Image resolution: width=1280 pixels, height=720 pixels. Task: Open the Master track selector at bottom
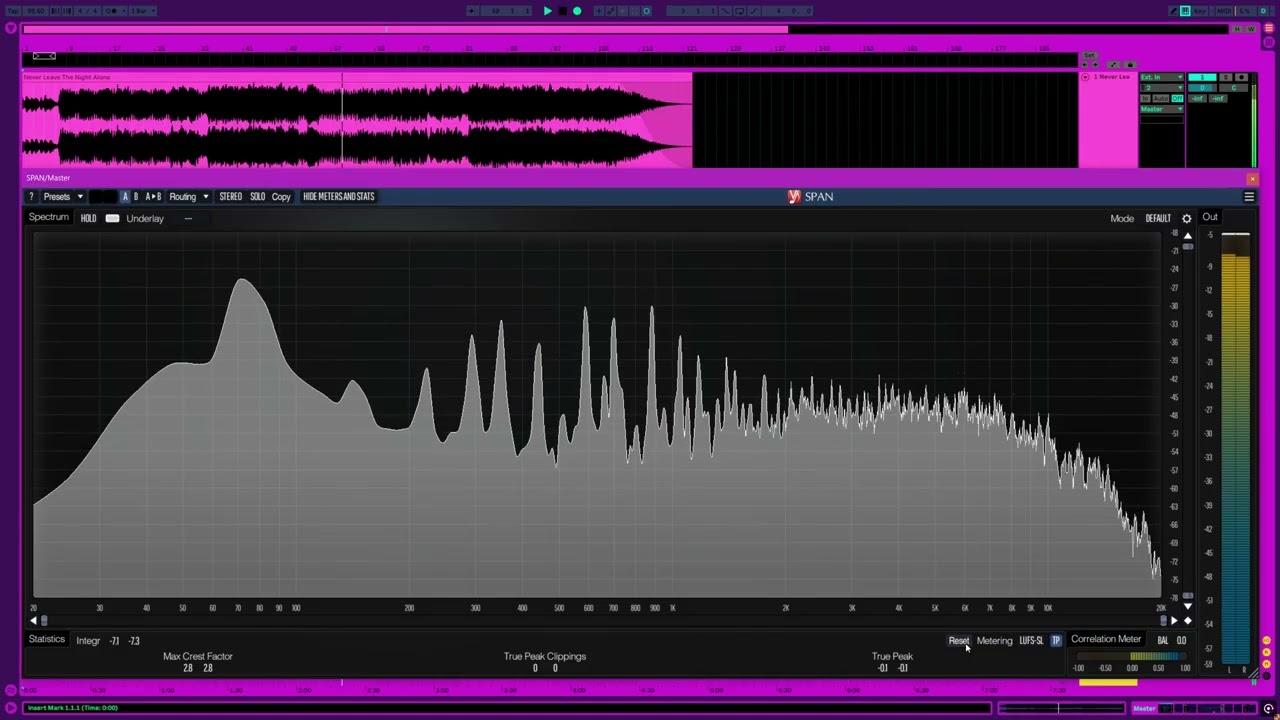[x=1144, y=708]
